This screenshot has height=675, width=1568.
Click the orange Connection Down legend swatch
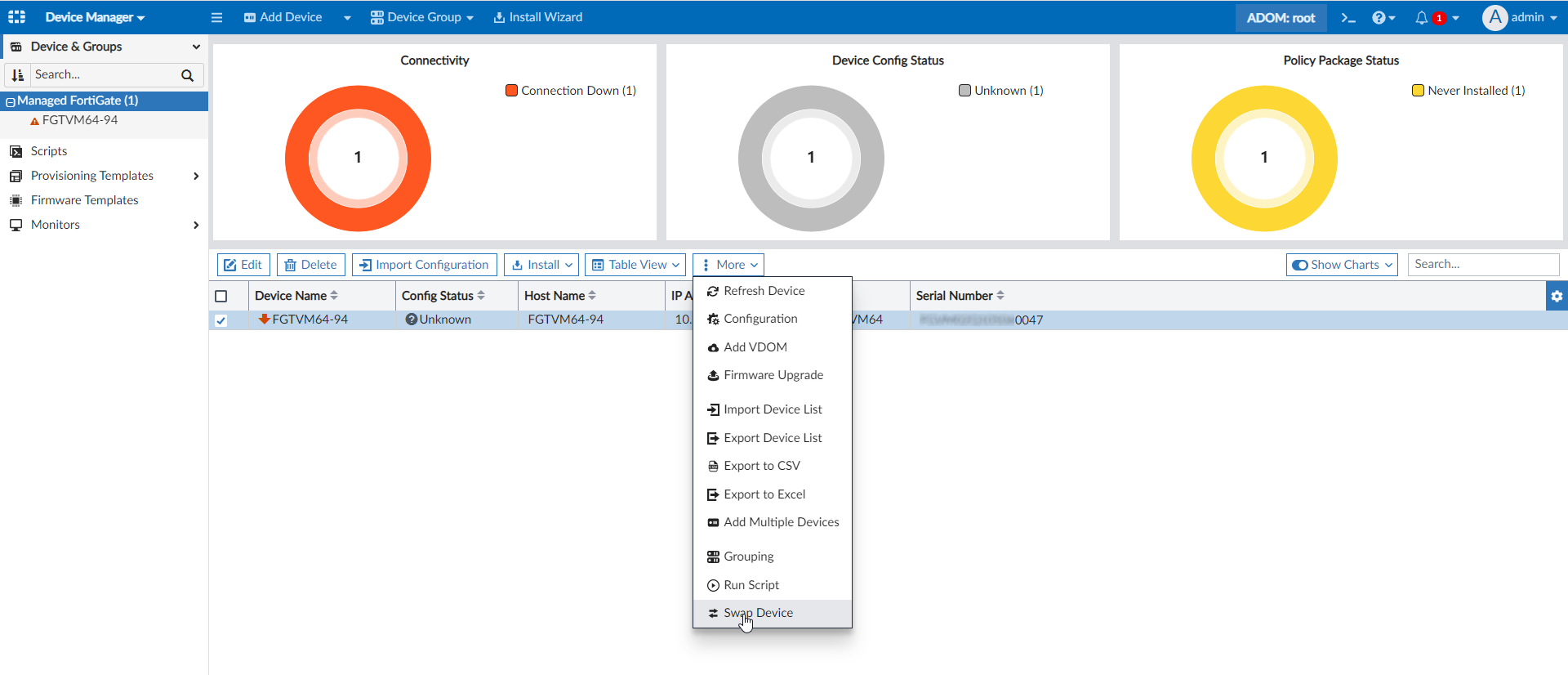pyautogui.click(x=511, y=91)
